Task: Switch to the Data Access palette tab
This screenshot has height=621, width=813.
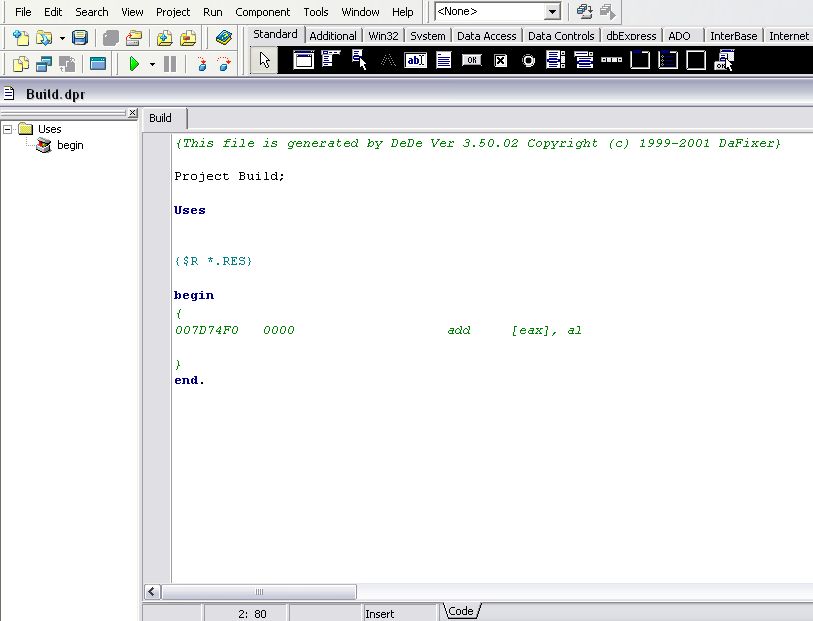Action: [x=486, y=36]
